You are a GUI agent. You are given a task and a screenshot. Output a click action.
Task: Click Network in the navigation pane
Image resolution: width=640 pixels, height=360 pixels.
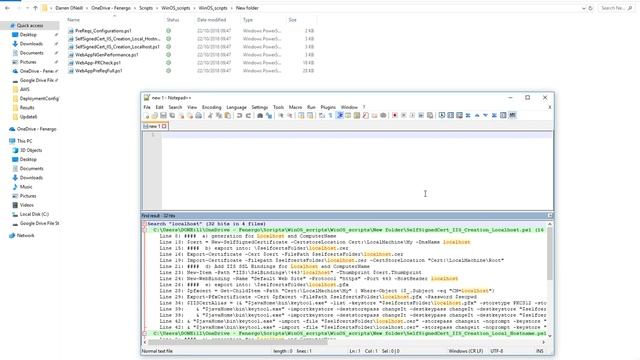(25, 236)
